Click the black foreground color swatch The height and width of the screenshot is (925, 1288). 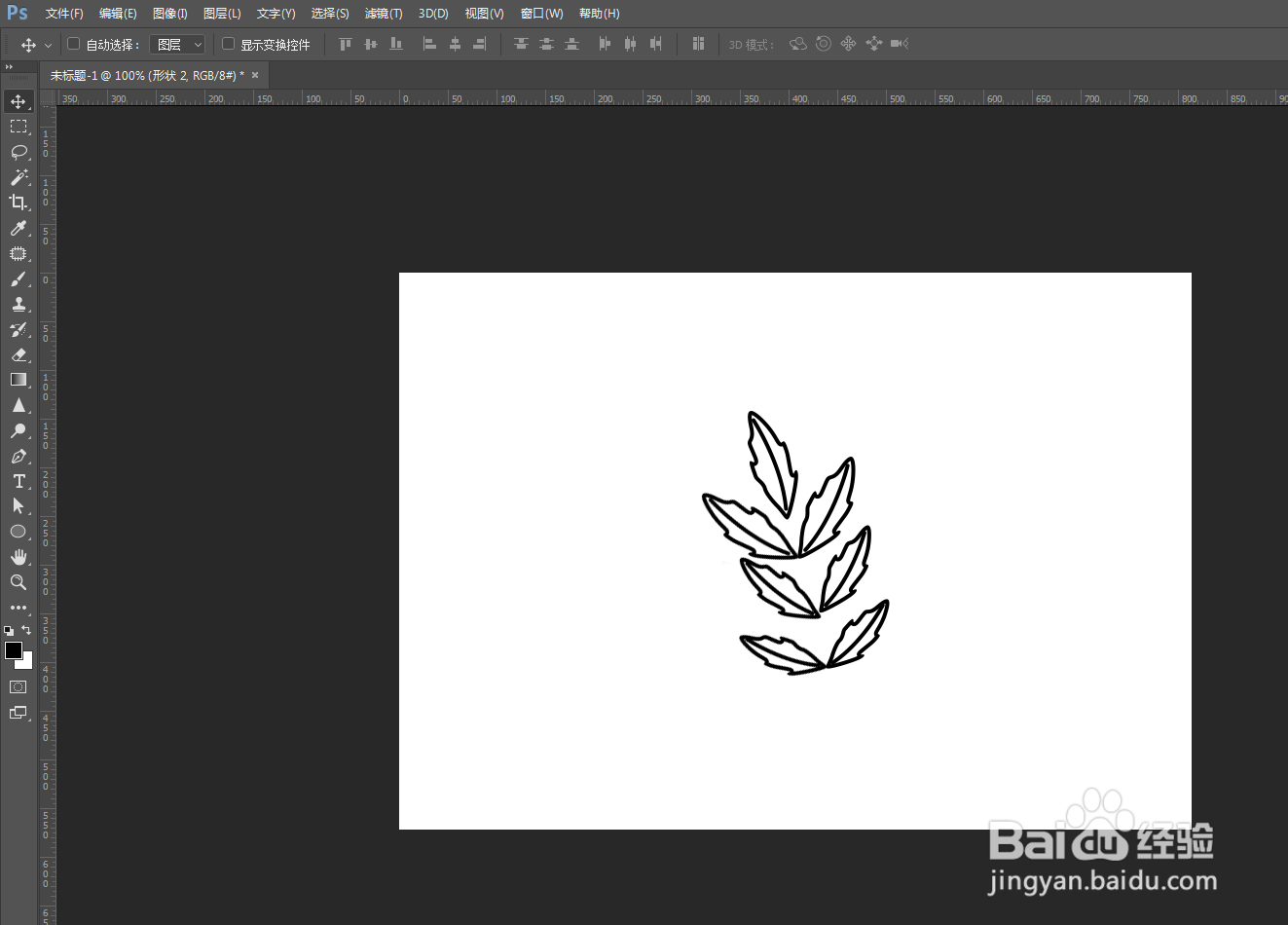(13, 650)
